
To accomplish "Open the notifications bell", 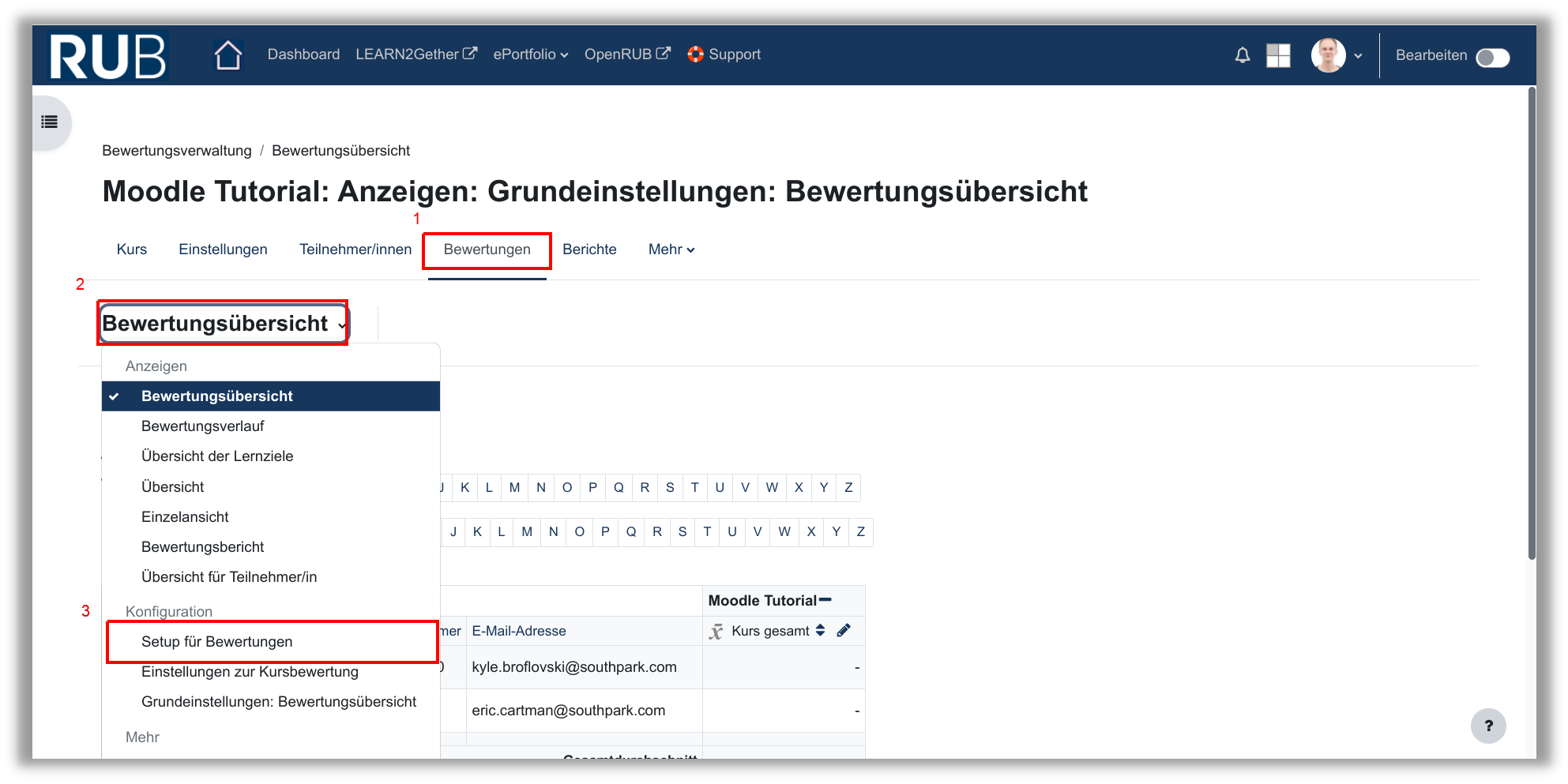I will pyautogui.click(x=1242, y=55).
